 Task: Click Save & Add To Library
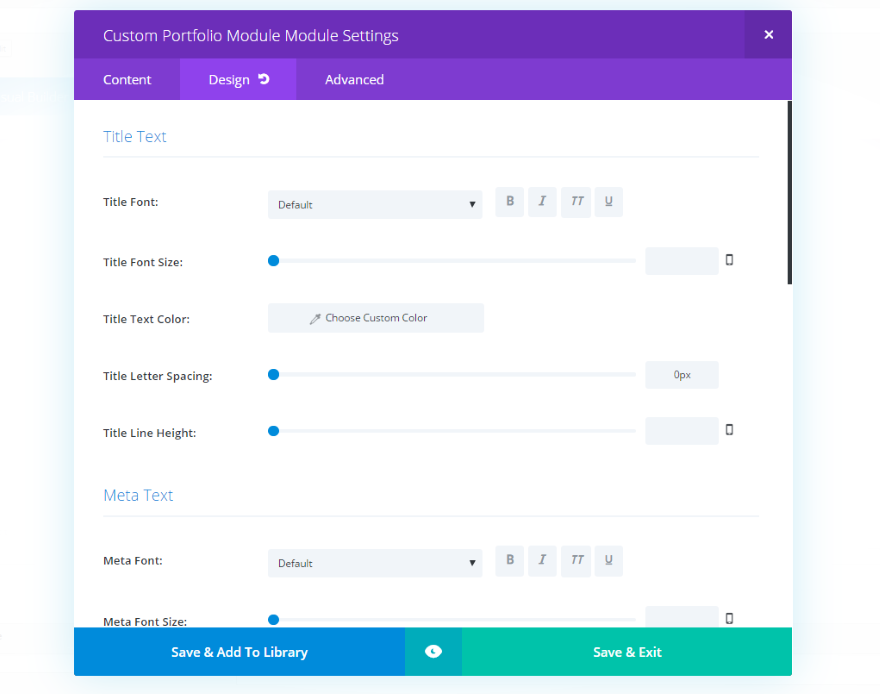click(239, 652)
